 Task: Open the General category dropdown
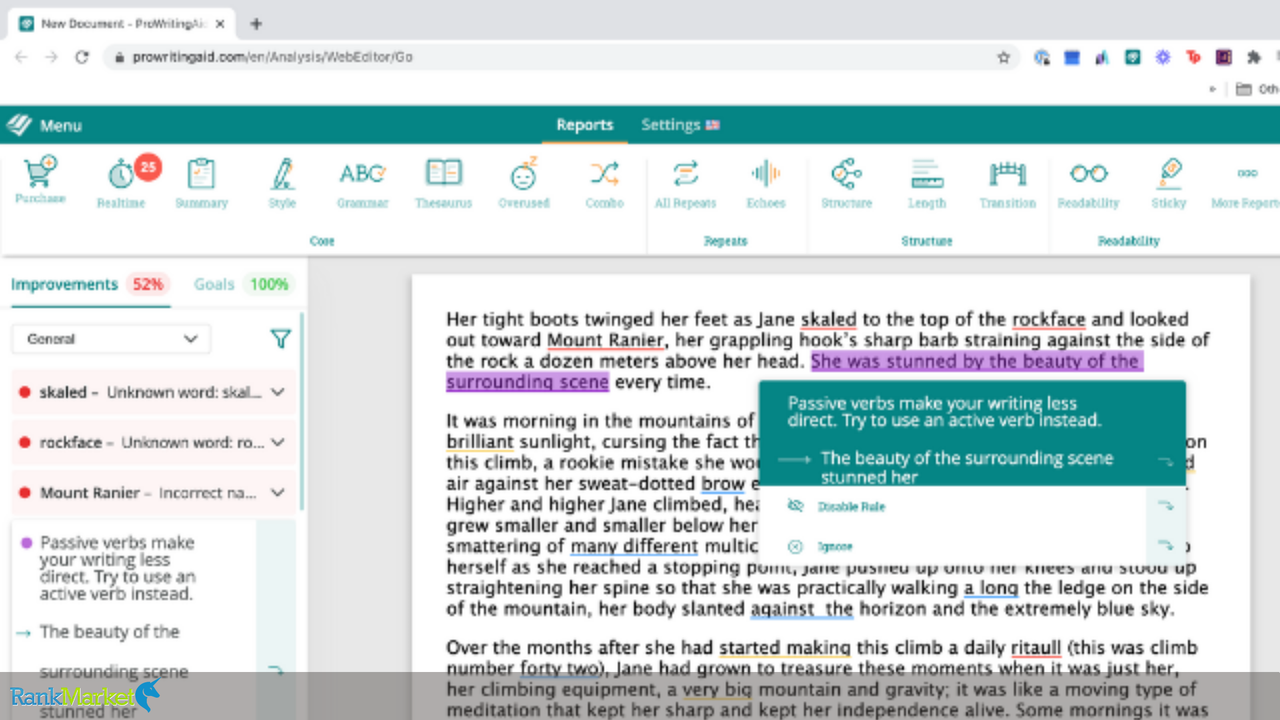point(111,339)
